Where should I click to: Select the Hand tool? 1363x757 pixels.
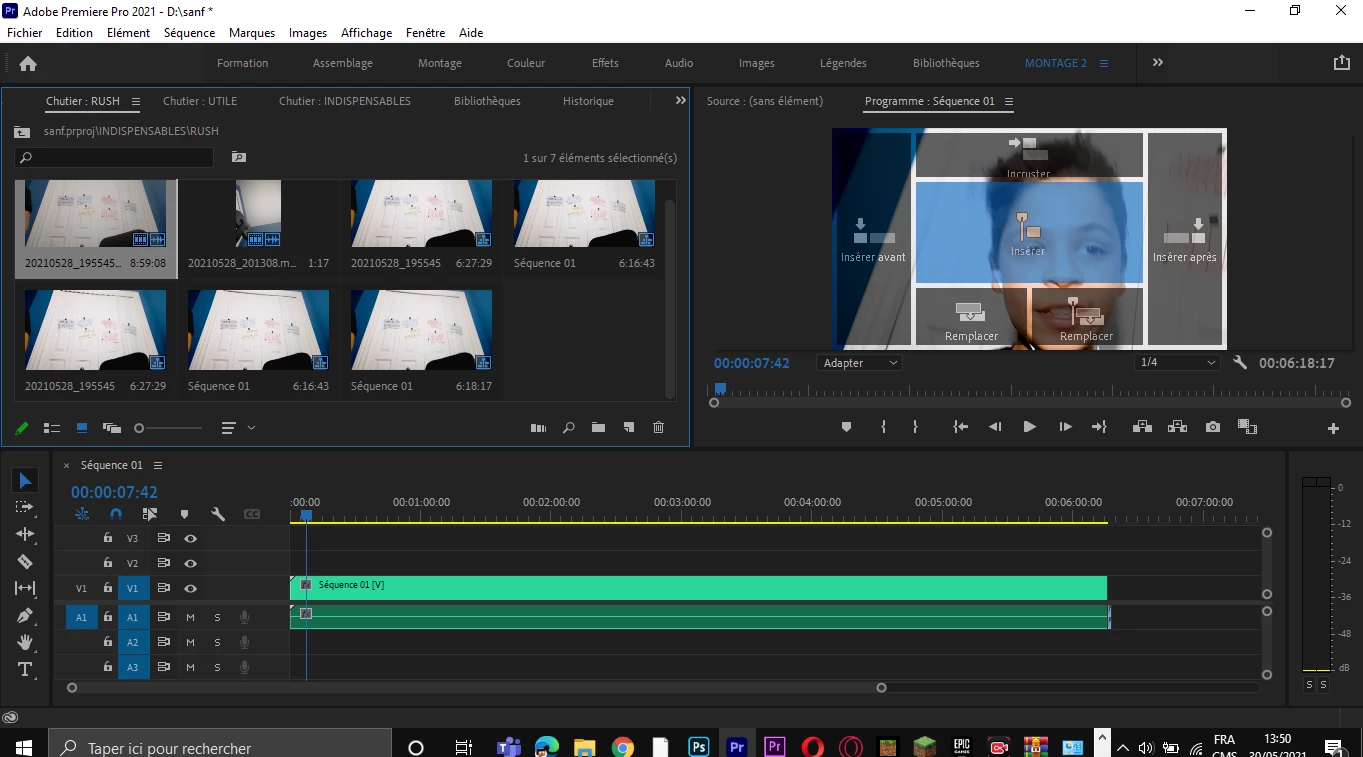point(26,642)
